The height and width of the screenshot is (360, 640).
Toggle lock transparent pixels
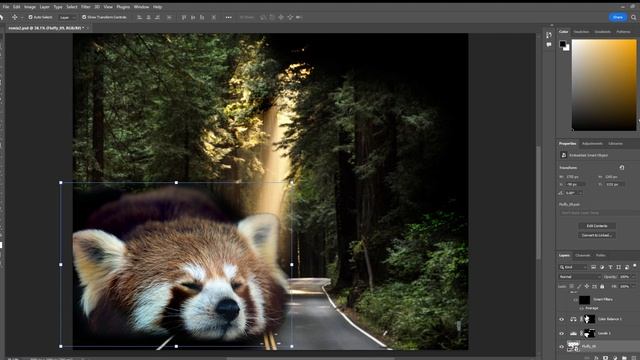click(x=571, y=286)
